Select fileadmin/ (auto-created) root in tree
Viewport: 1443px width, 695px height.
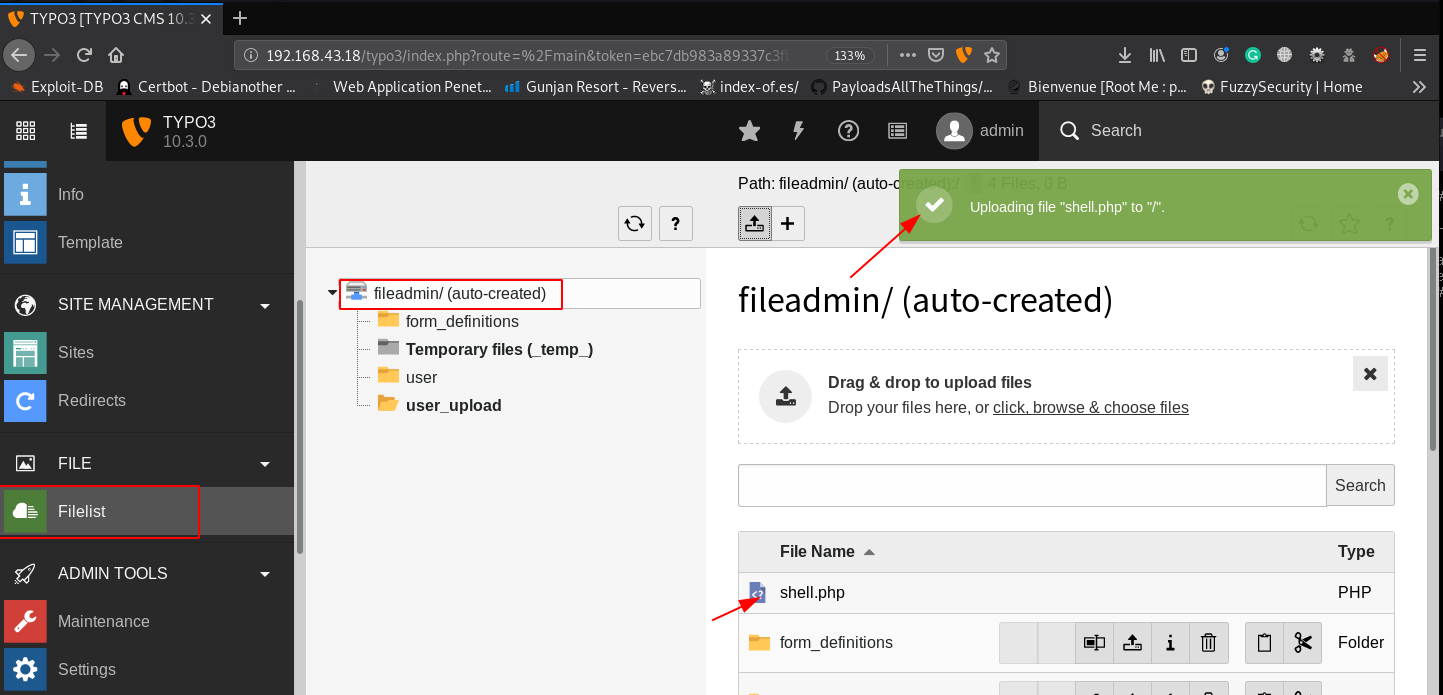click(x=460, y=294)
